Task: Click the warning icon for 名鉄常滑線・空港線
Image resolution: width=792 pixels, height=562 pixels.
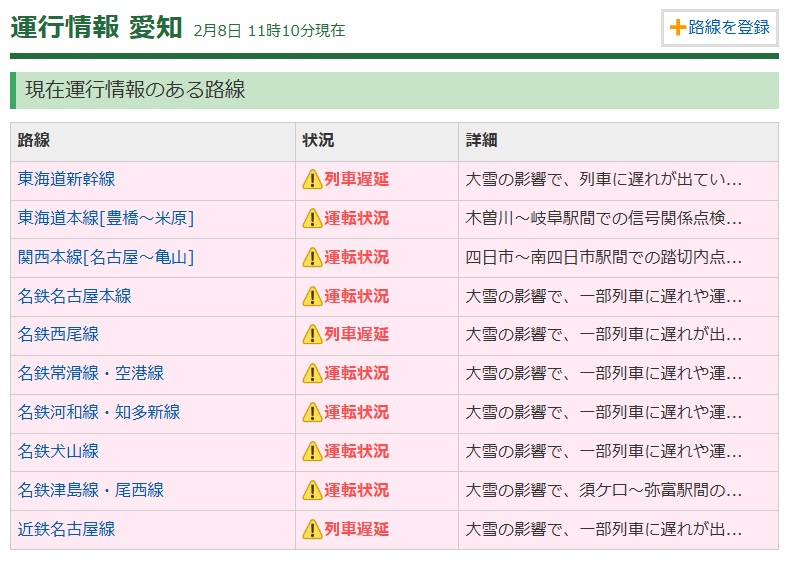Action: 312,374
